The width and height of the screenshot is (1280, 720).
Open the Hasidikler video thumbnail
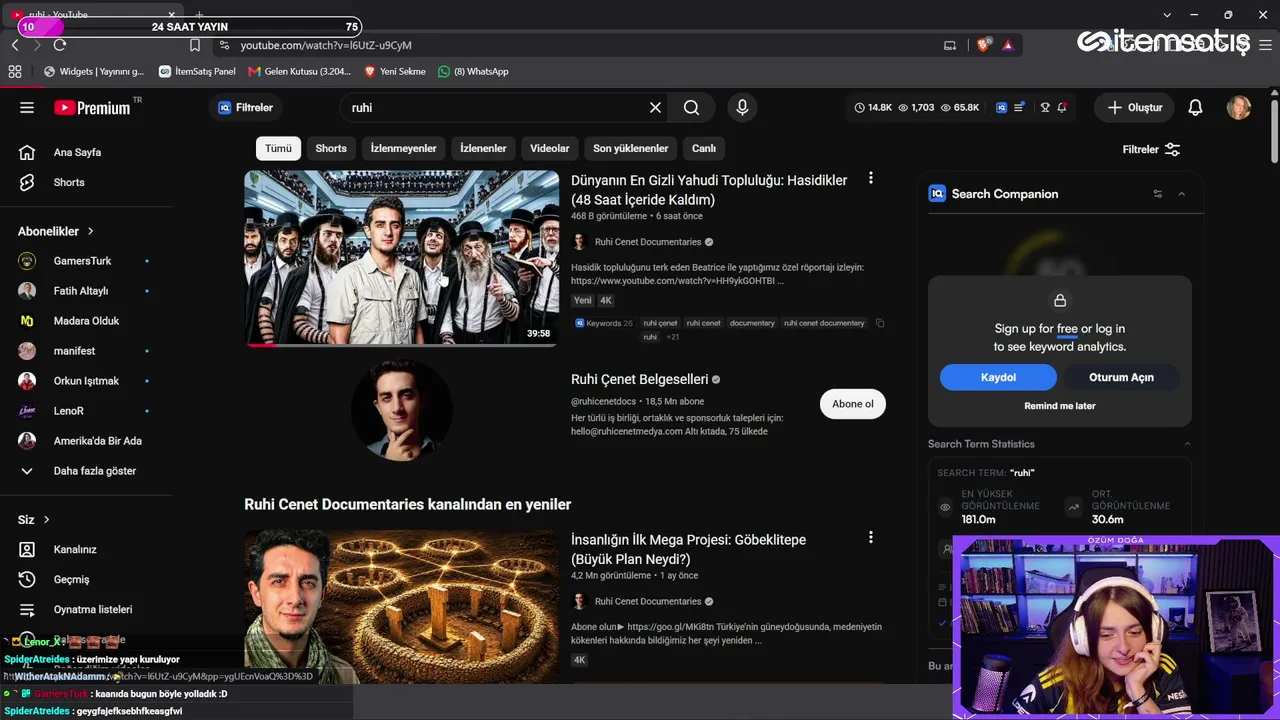pos(401,258)
